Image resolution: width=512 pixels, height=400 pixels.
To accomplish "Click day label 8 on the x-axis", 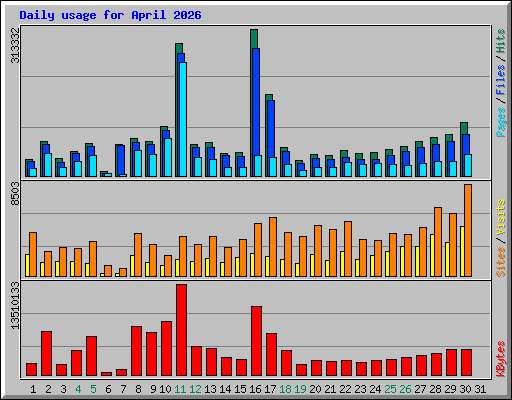I will pyautogui.click(x=138, y=389).
